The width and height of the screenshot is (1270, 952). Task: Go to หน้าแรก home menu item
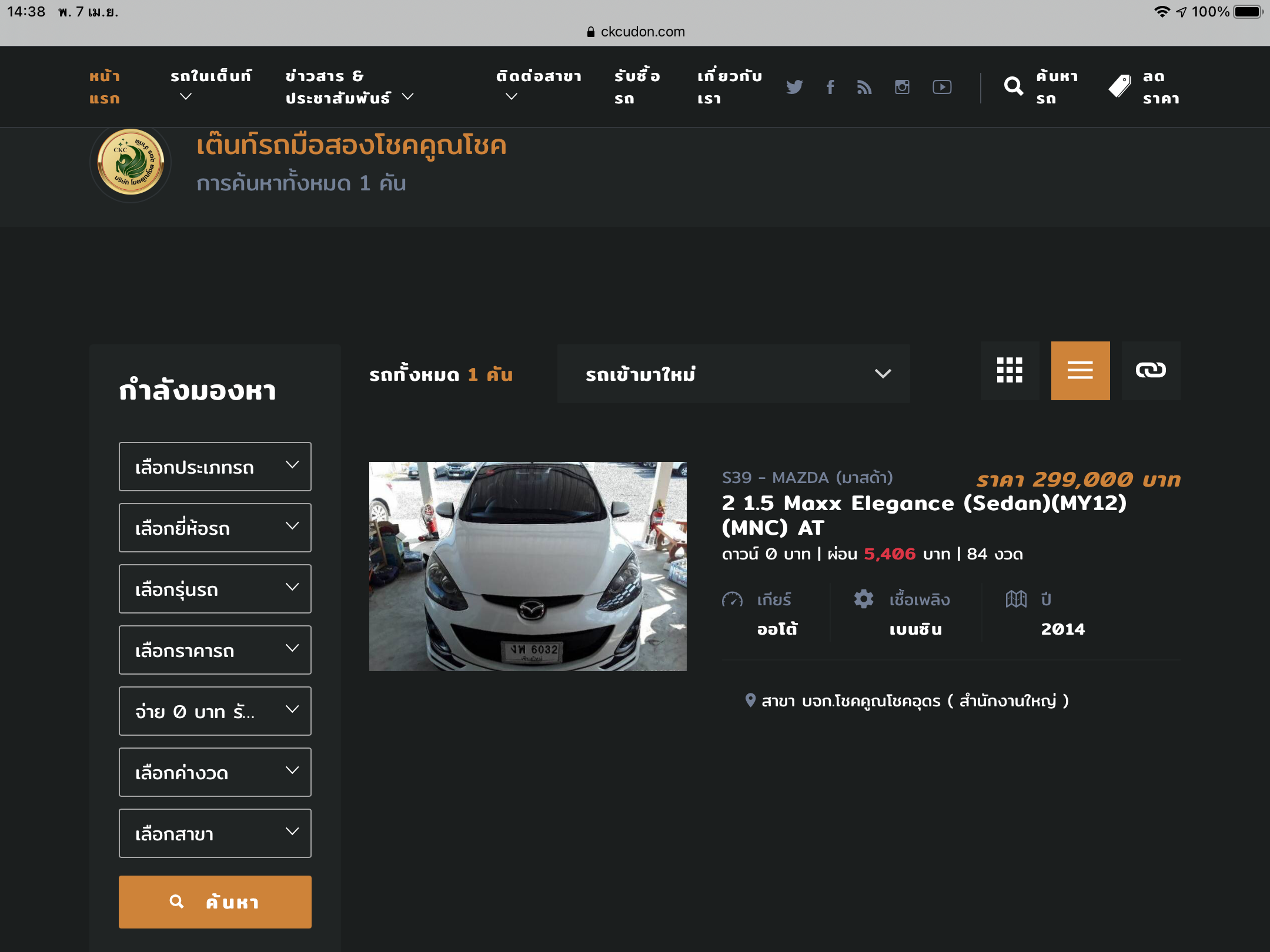pos(105,87)
